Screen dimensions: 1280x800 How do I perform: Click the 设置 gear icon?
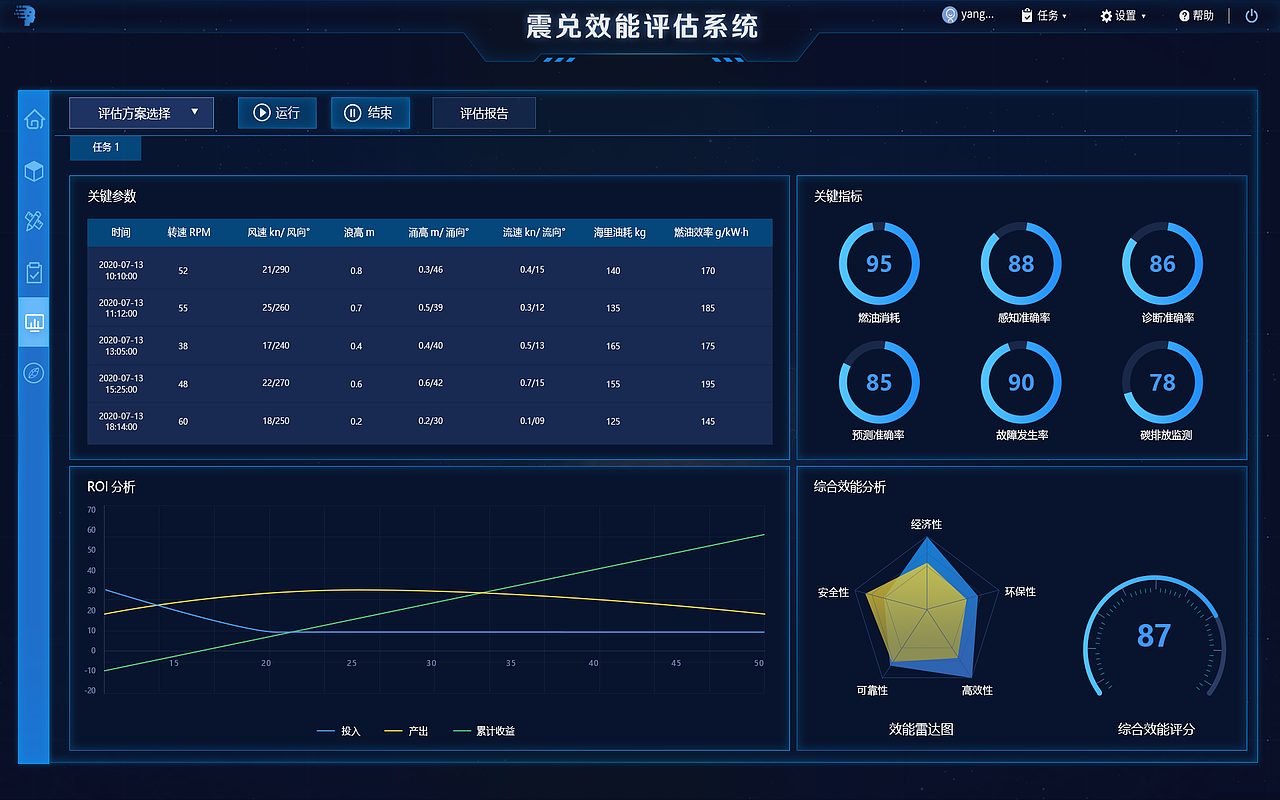coord(1106,16)
